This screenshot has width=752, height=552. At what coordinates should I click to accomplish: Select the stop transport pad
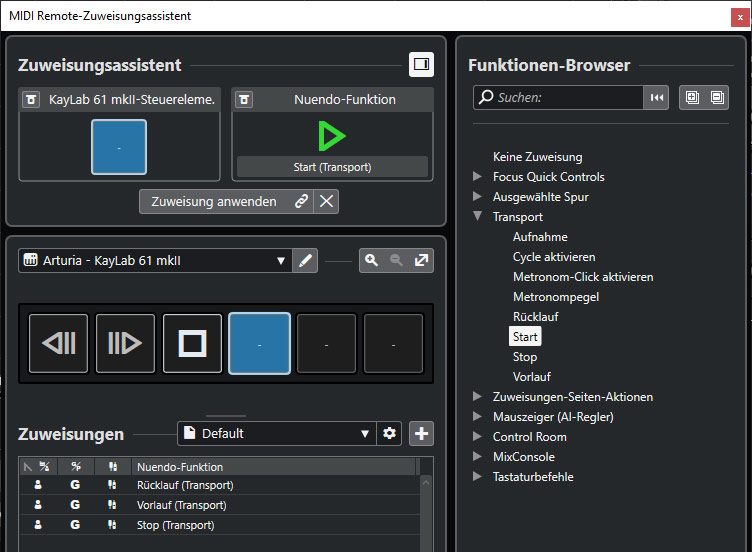click(x=192, y=344)
